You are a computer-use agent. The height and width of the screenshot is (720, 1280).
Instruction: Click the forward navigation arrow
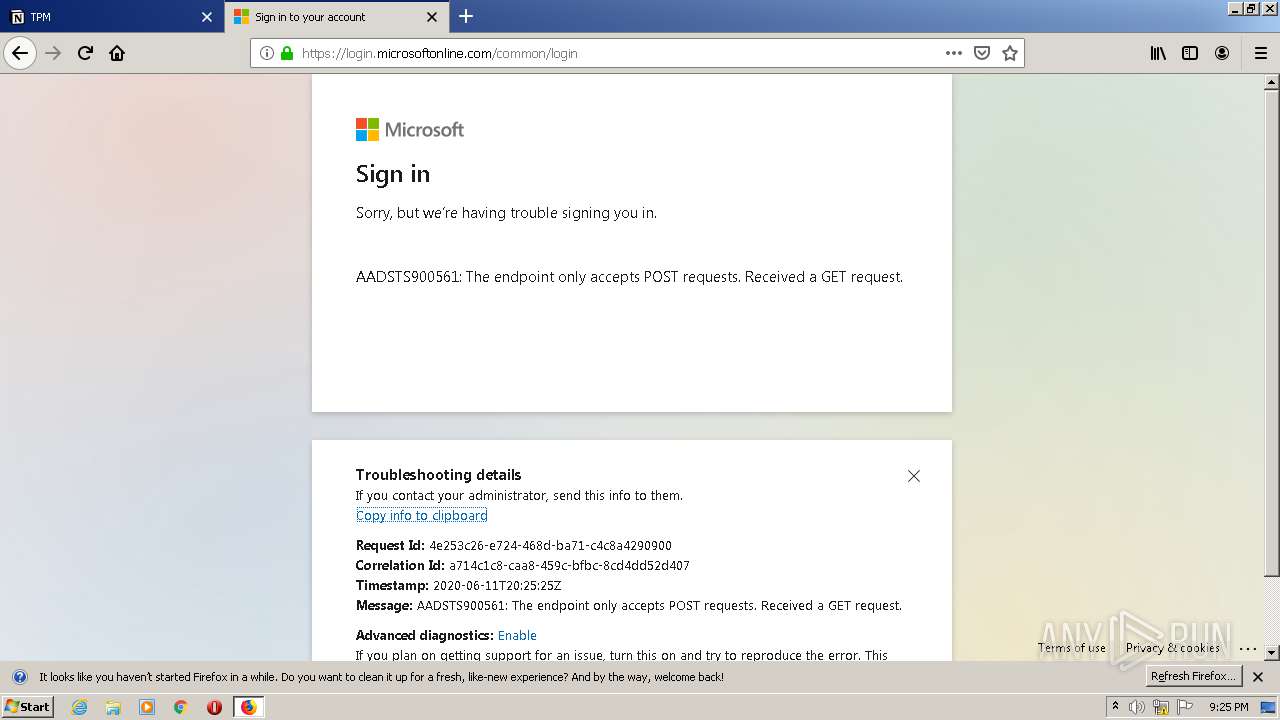point(54,53)
